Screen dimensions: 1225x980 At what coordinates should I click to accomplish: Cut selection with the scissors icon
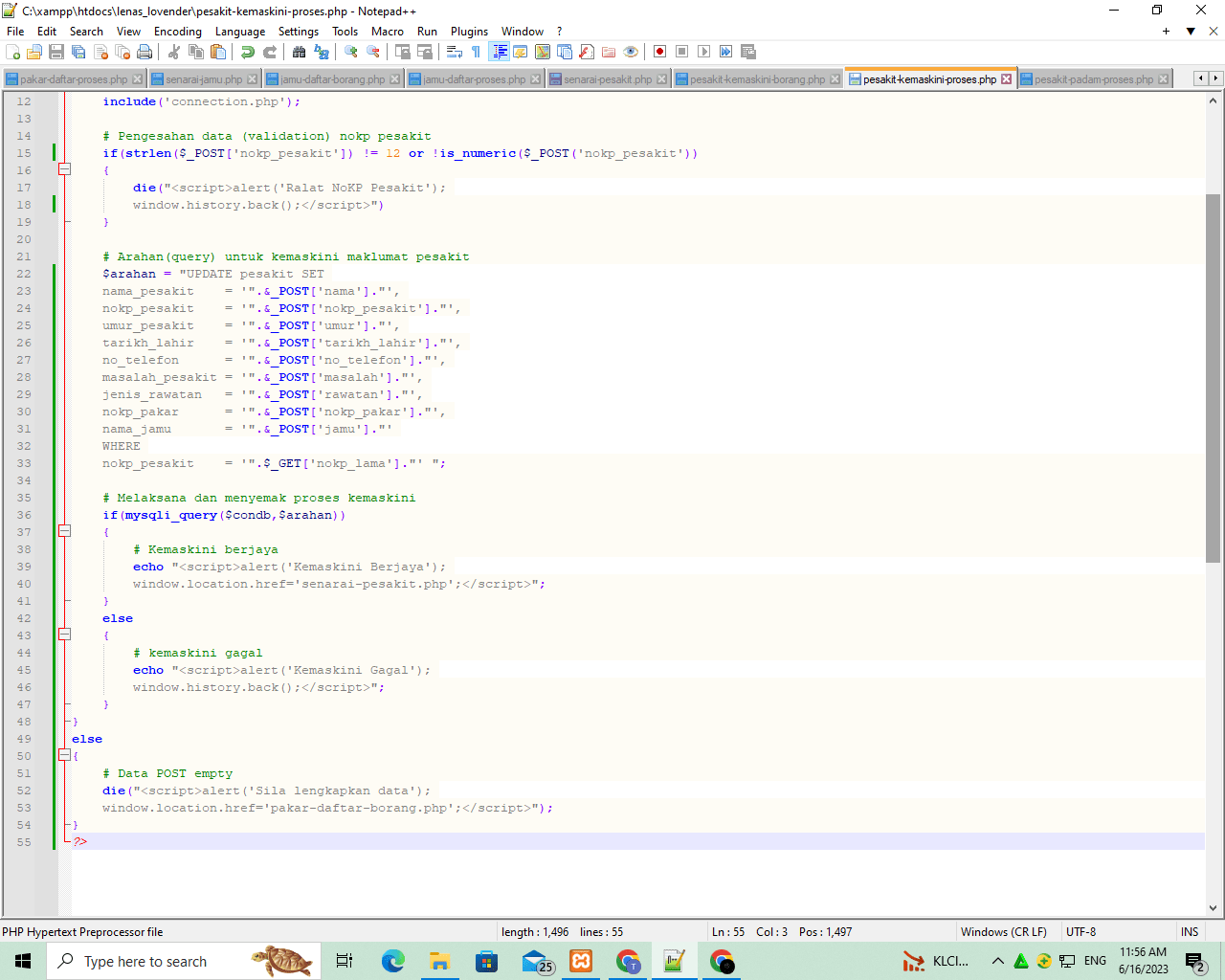(x=174, y=52)
